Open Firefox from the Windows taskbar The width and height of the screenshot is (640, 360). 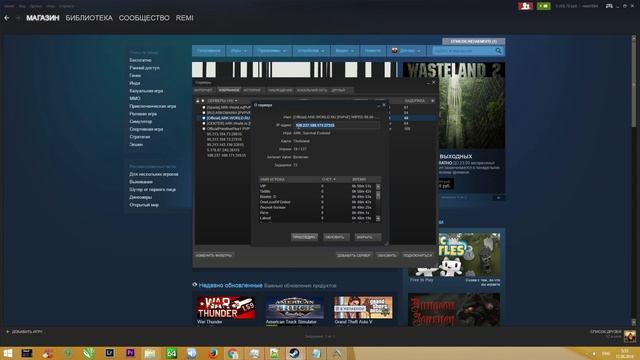pos(213,353)
